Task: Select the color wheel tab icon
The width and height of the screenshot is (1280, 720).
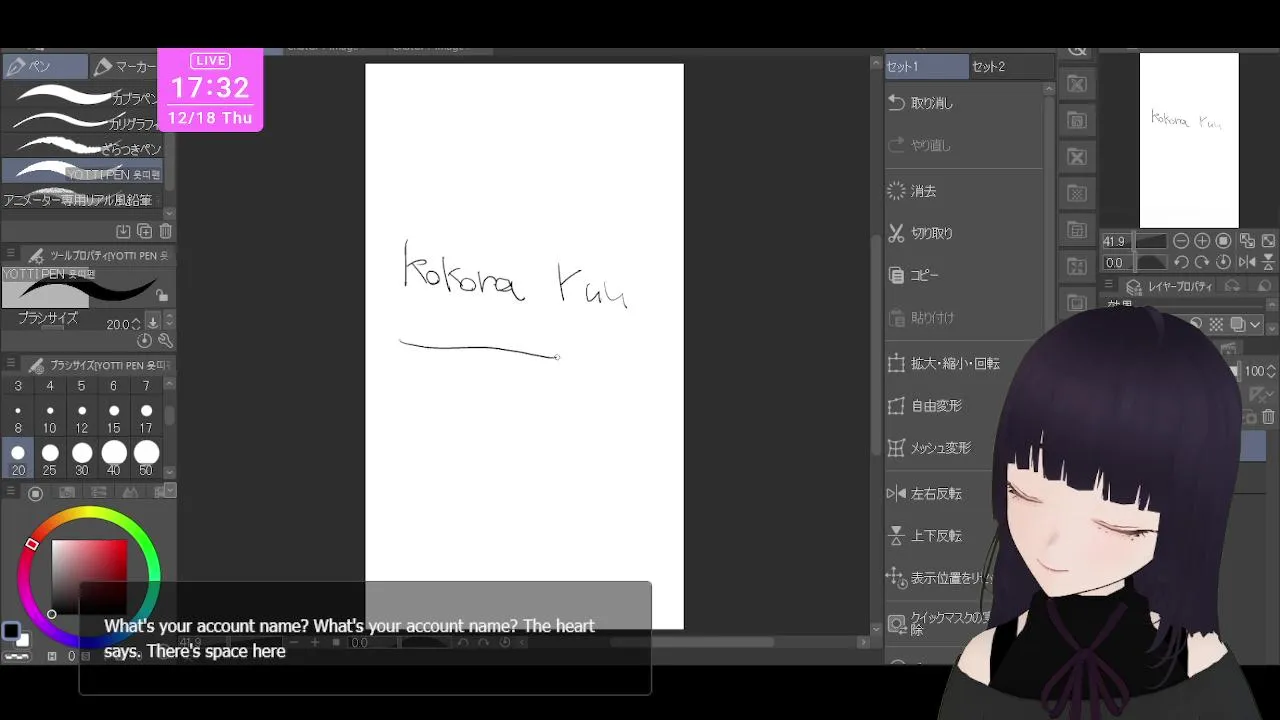Action: [x=35, y=493]
